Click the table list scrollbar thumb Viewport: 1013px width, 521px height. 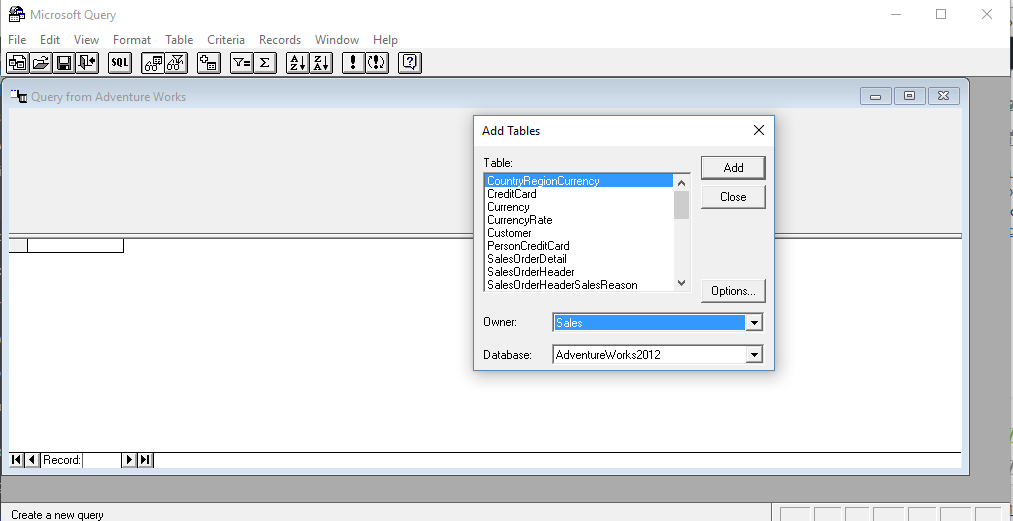point(682,205)
